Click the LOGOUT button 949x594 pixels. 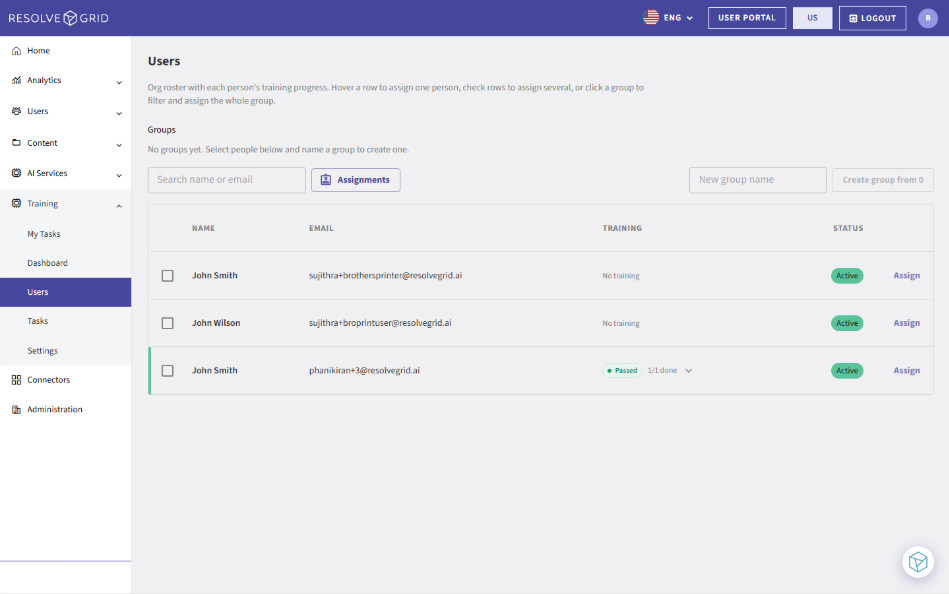(x=872, y=18)
